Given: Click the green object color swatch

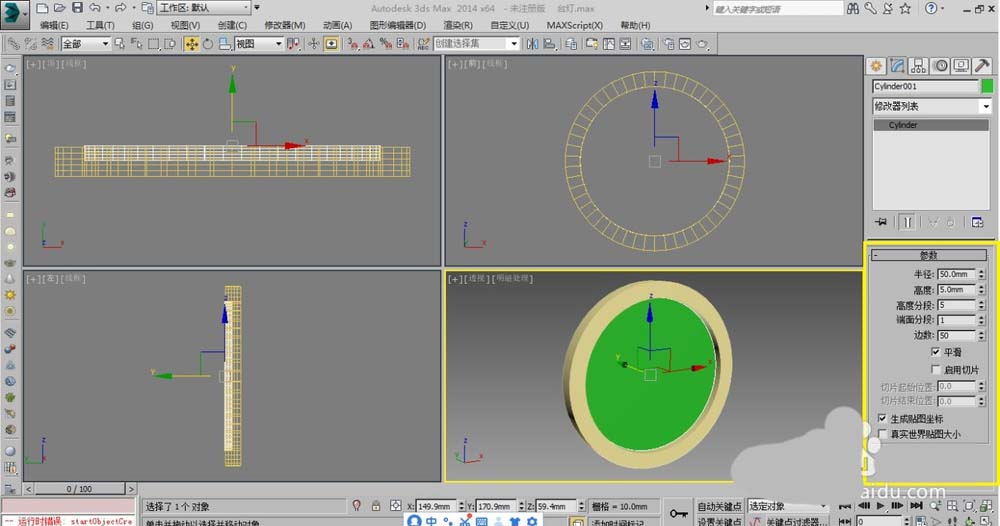Looking at the screenshot, I should 987,86.
